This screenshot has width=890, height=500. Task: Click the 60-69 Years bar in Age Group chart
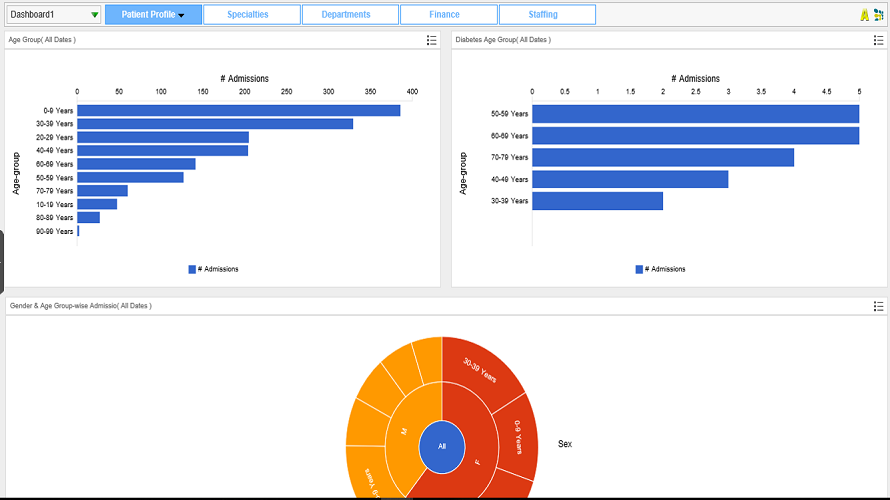tap(136, 164)
